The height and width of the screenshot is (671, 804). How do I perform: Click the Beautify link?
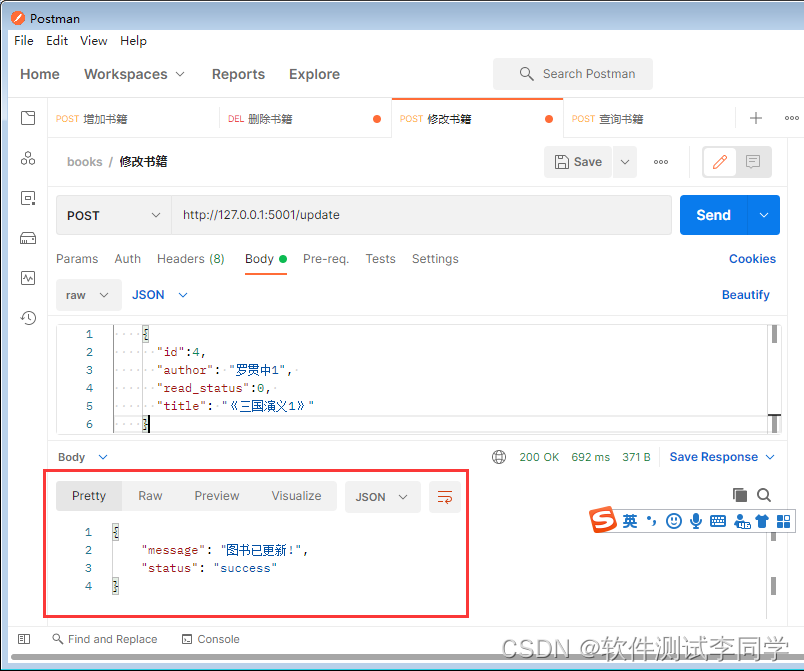click(746, 295)
